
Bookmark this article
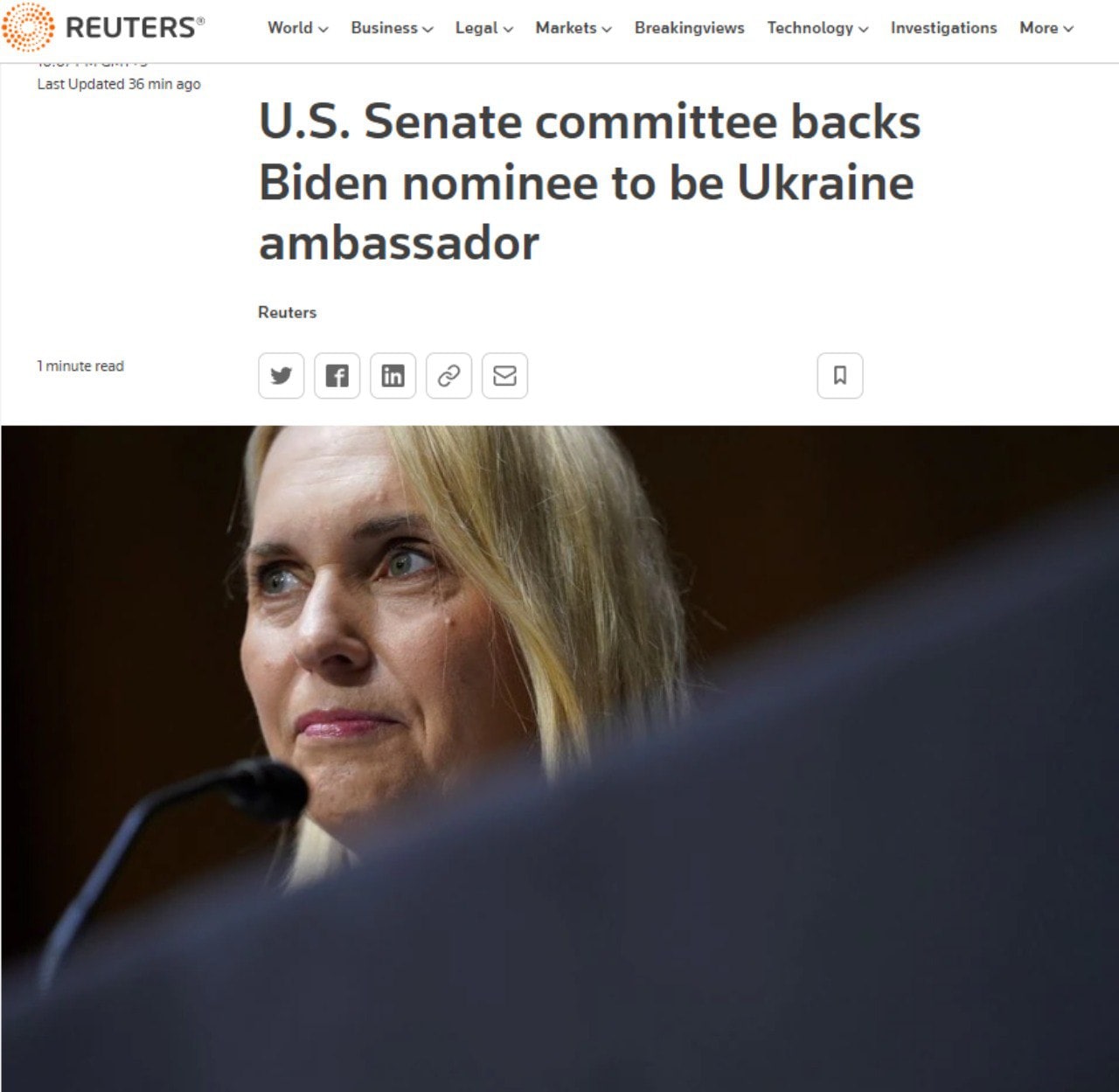click(840, 376)
